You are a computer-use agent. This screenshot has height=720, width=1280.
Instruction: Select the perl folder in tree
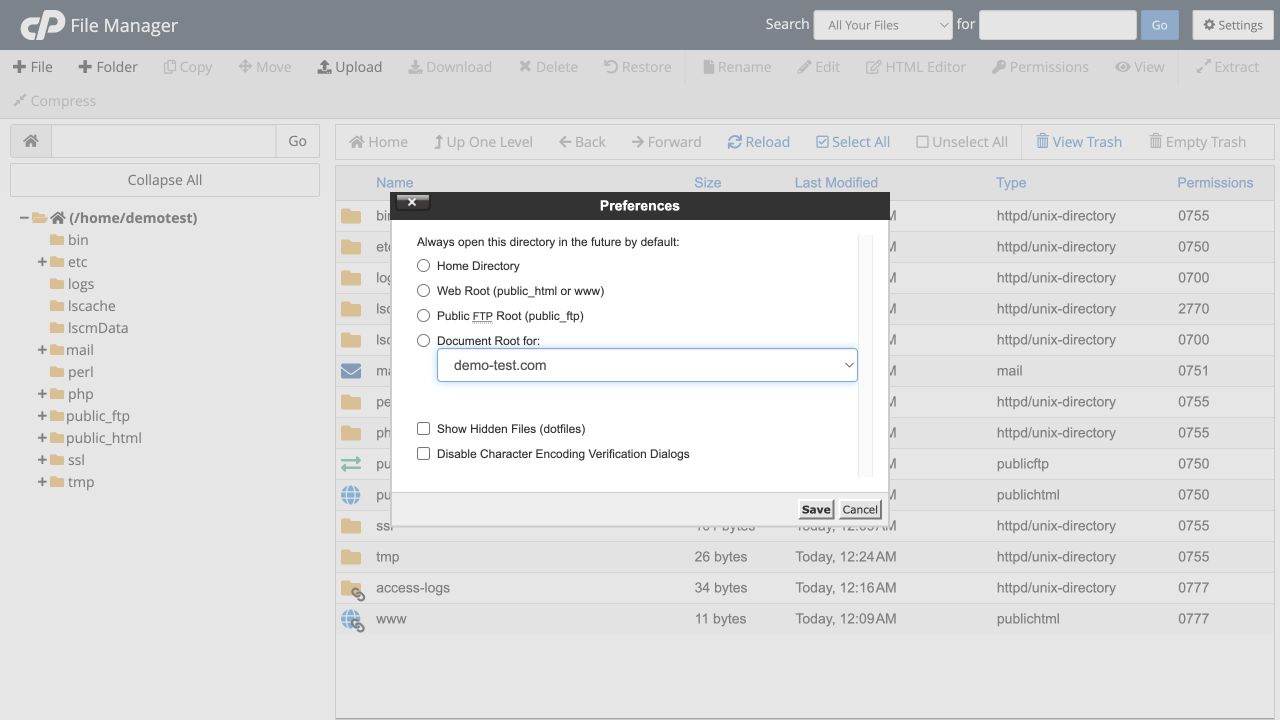[80, 372]
